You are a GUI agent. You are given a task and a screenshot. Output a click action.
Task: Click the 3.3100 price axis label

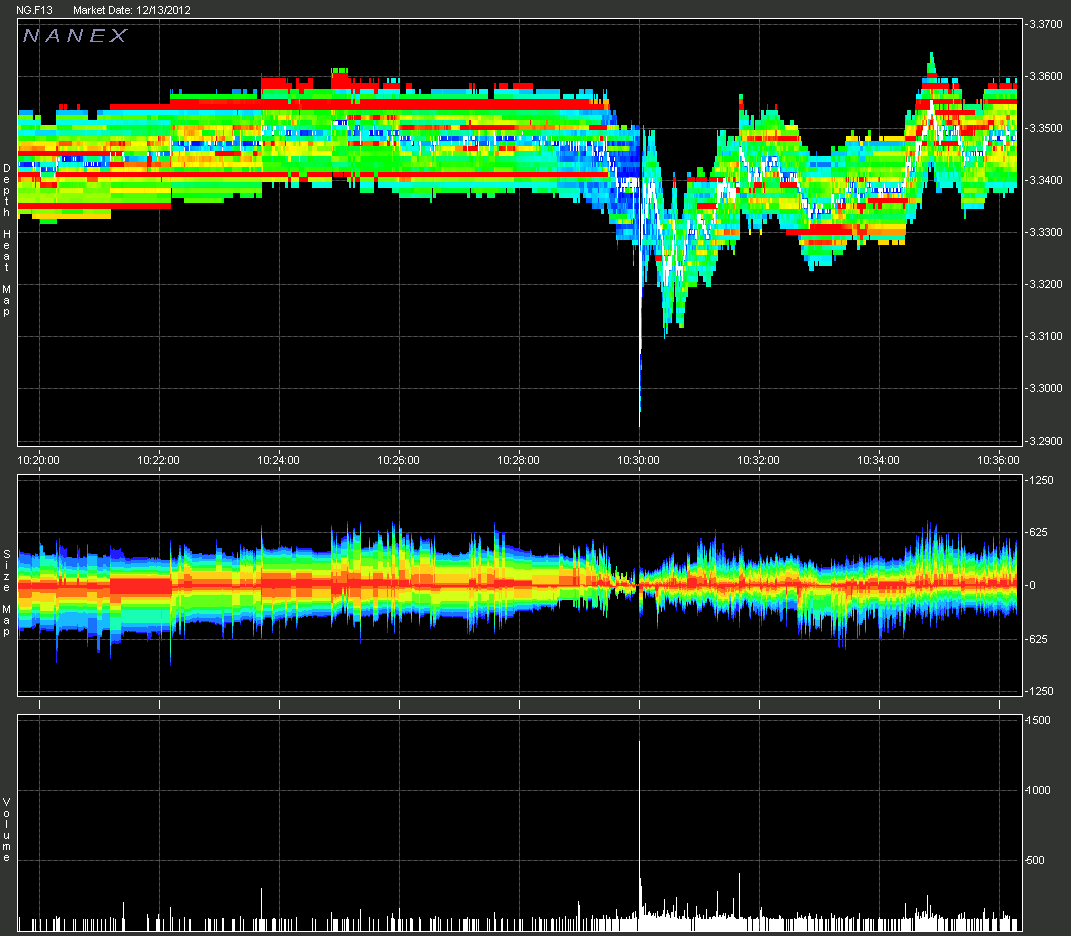[1046, 335]
